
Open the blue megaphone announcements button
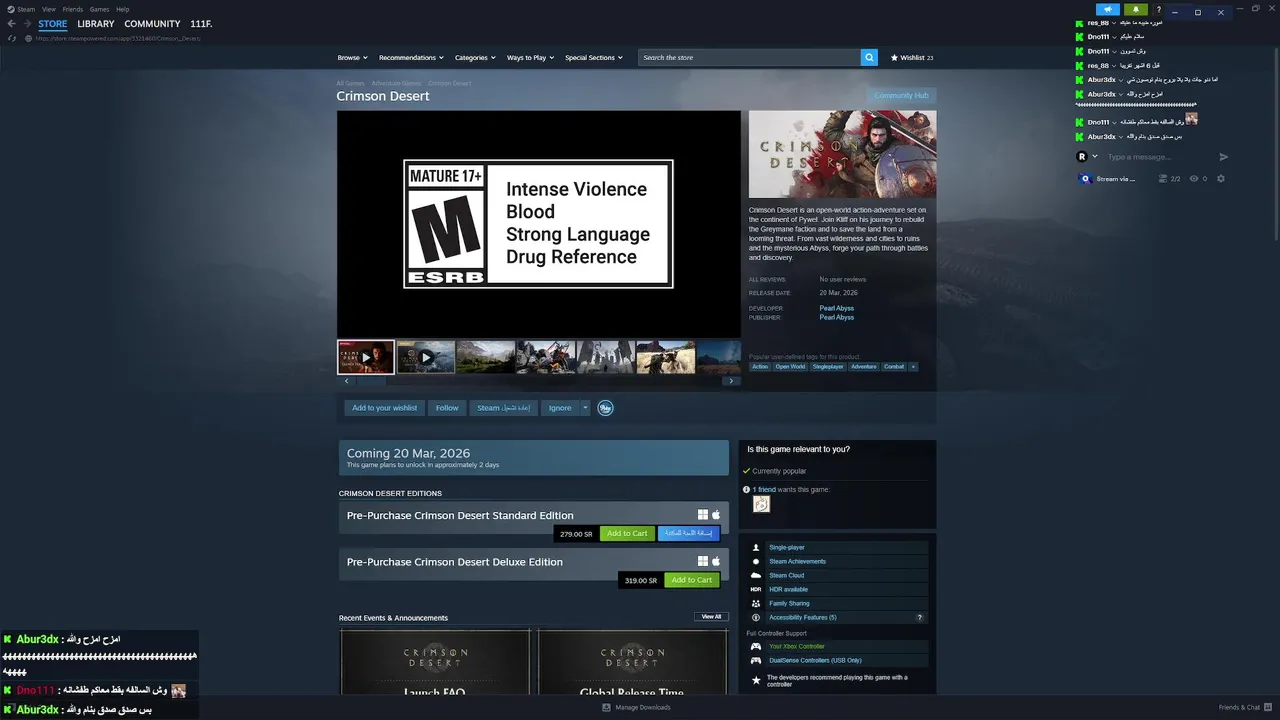[x=1109, y=9]
